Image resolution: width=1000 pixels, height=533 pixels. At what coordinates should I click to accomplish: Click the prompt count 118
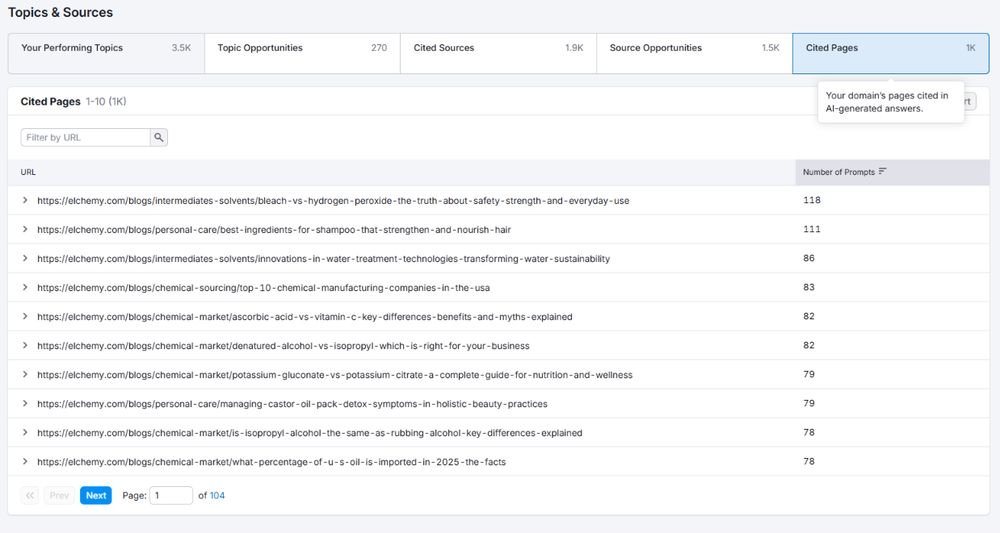812,200
